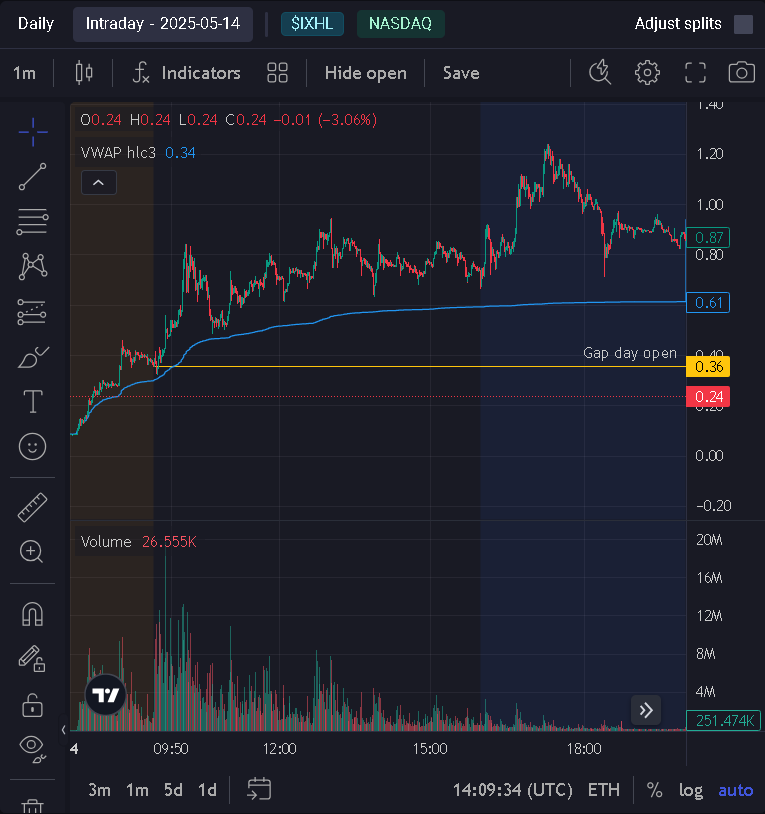The height and width of the screenshot is (814, 765).
Task: Activate the zoom in tool
Action: 32,552
